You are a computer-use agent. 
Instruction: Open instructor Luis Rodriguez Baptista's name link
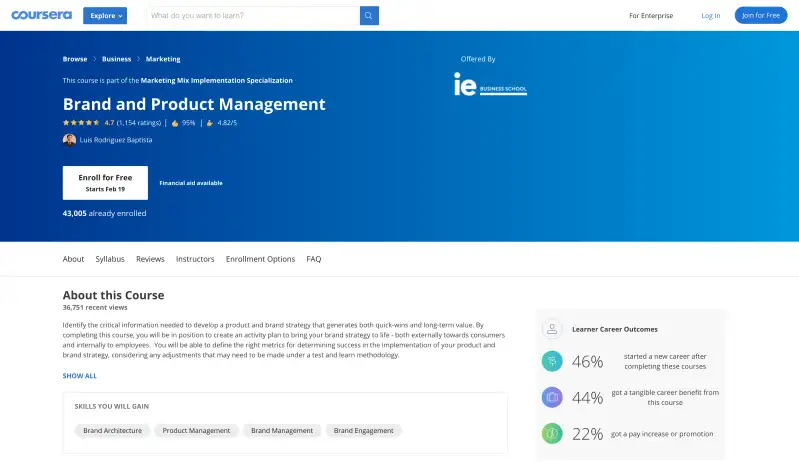(116, 140)
